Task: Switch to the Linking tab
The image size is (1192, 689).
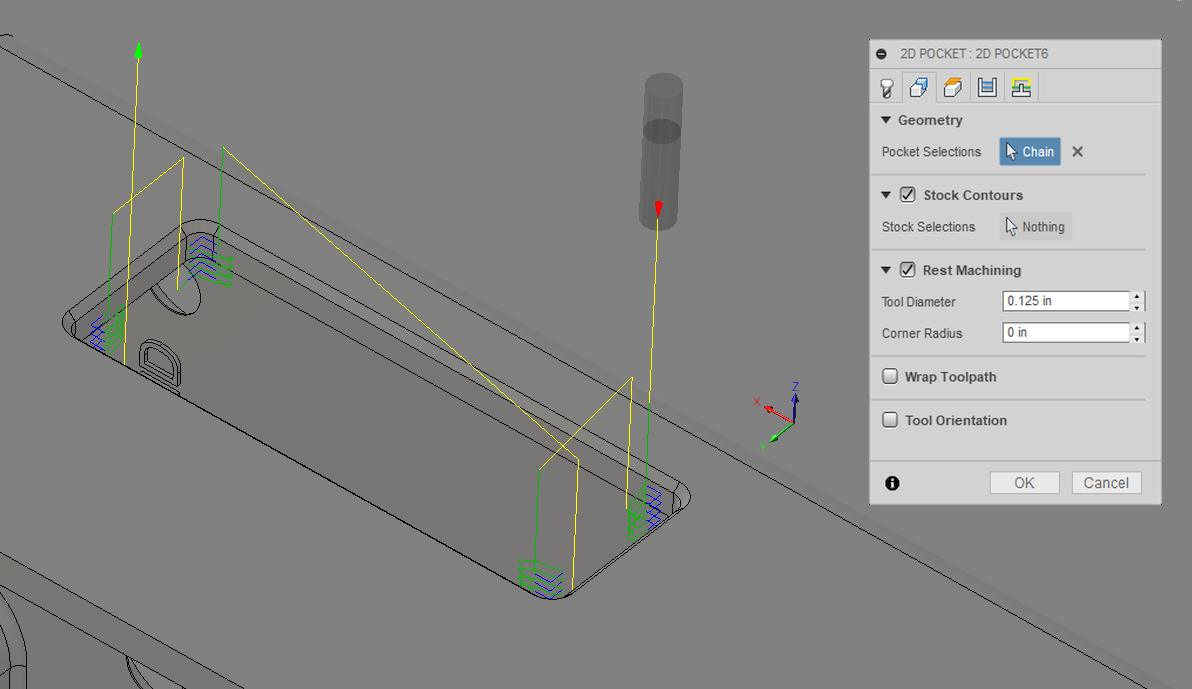Action: 1020,87
